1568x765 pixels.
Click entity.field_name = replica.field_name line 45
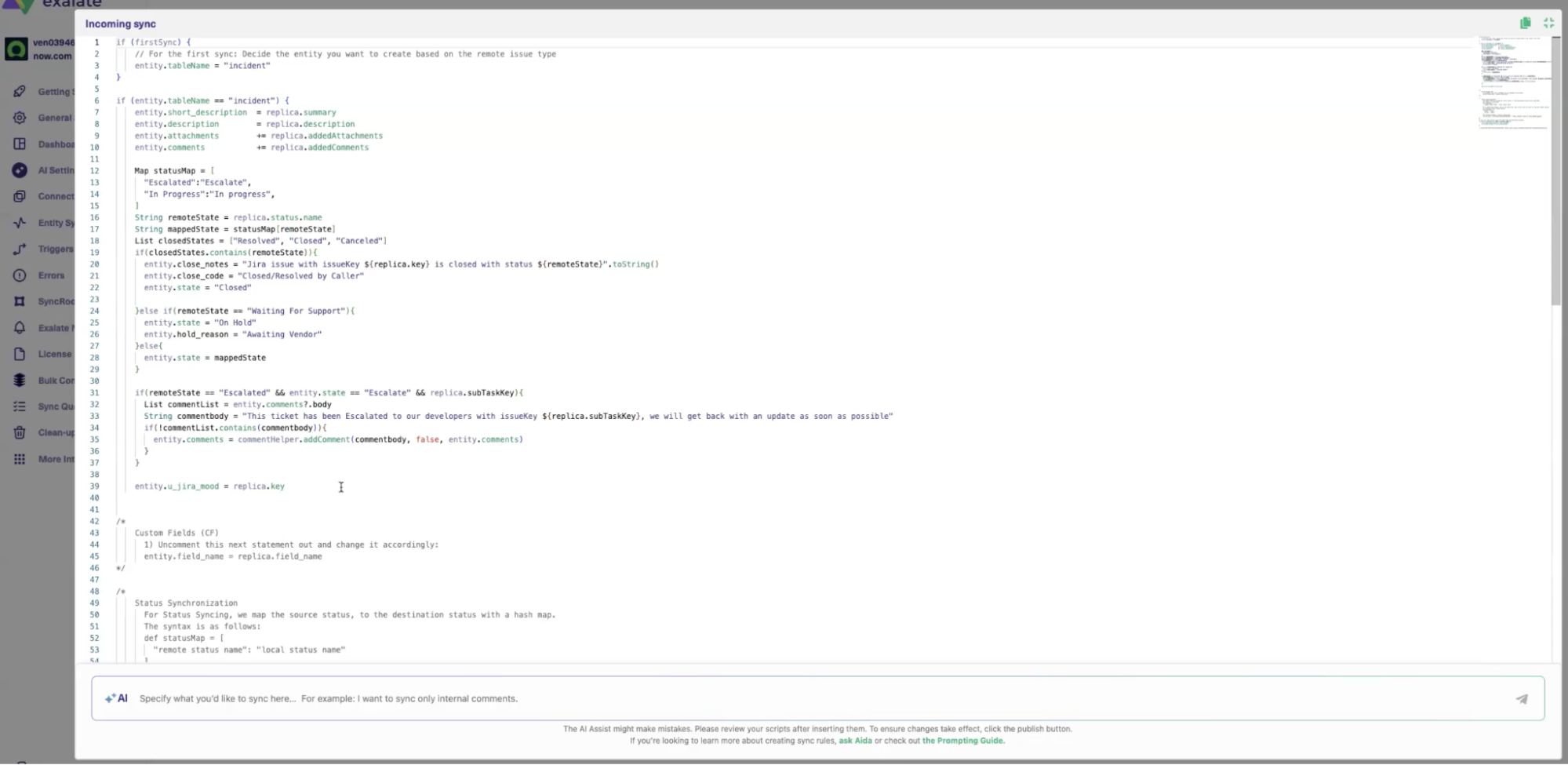(233, 556)
